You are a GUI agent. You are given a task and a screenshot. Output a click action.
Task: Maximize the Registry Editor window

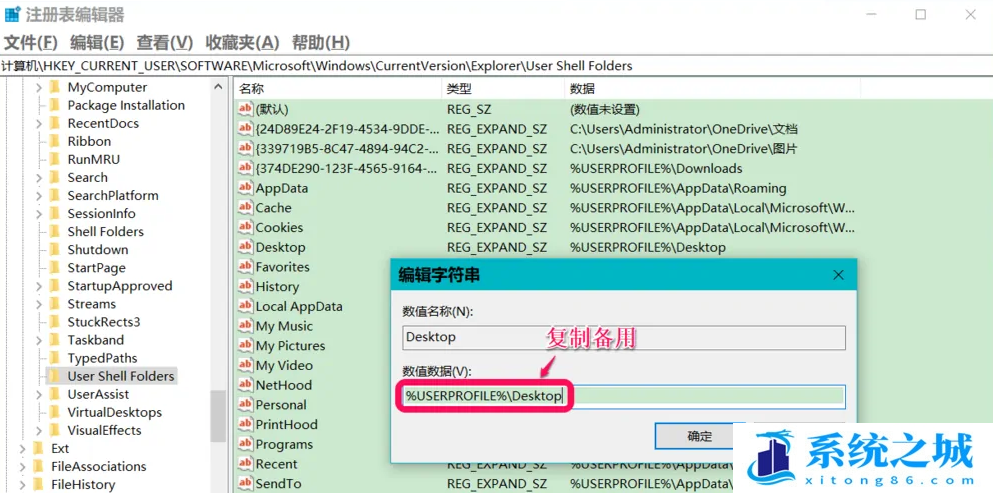921,15
